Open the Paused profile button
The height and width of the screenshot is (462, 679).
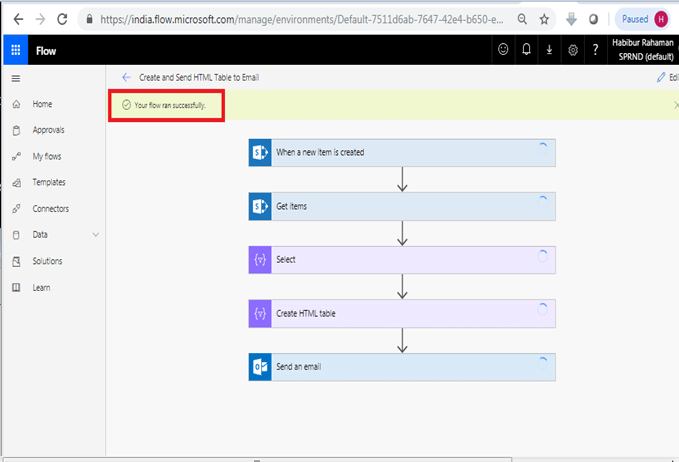point(643,19)
